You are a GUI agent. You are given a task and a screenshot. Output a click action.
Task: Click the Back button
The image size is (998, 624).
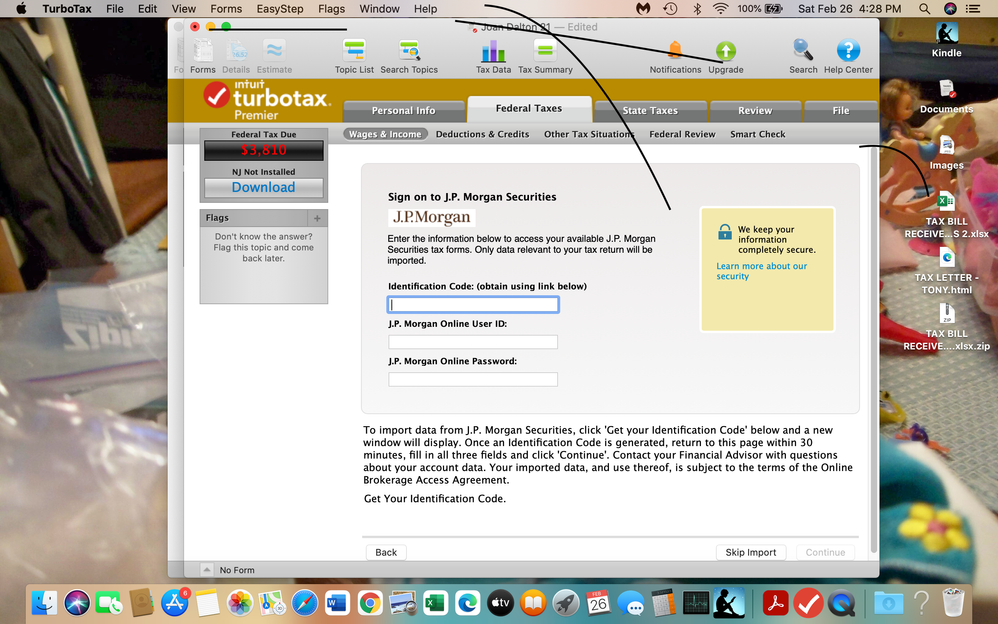coord(386,552)
